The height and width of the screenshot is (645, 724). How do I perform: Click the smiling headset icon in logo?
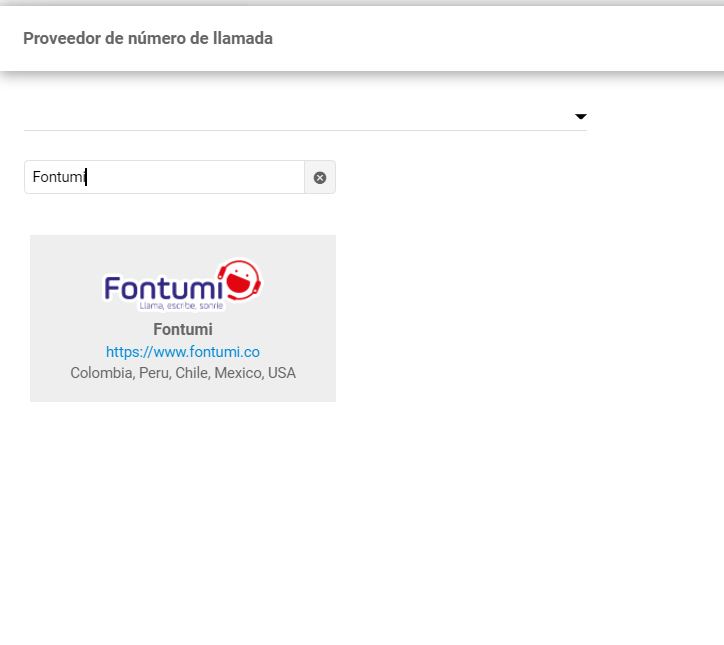pyautogui.click(x=239, y=280)
